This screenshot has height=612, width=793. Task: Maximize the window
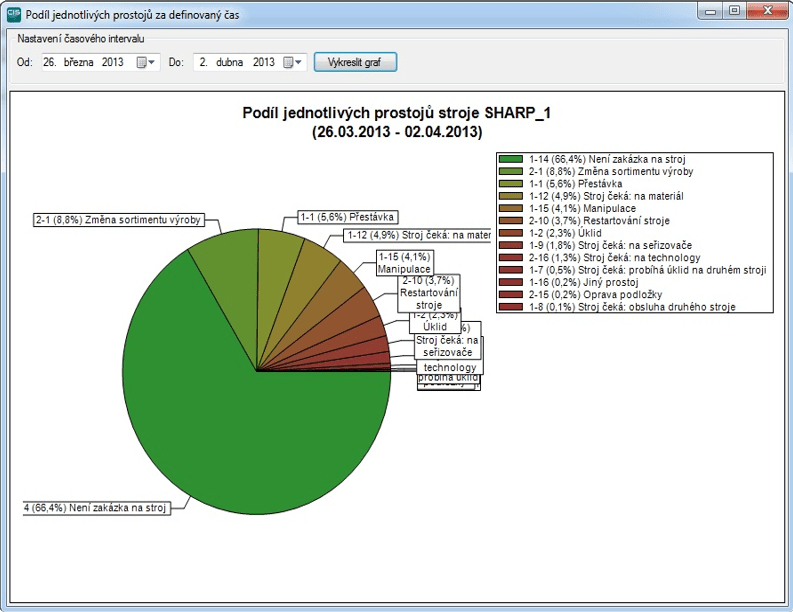(733, 11)
